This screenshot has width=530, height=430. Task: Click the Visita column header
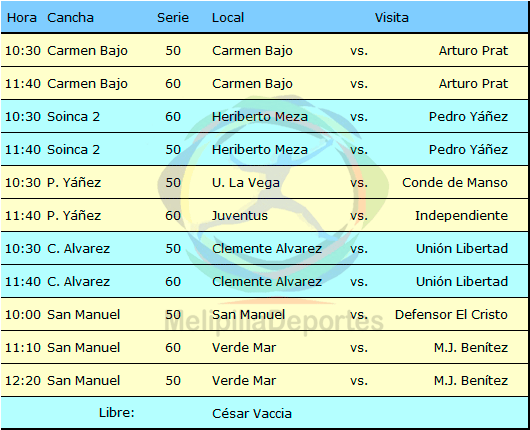click(x=392, y=18)
